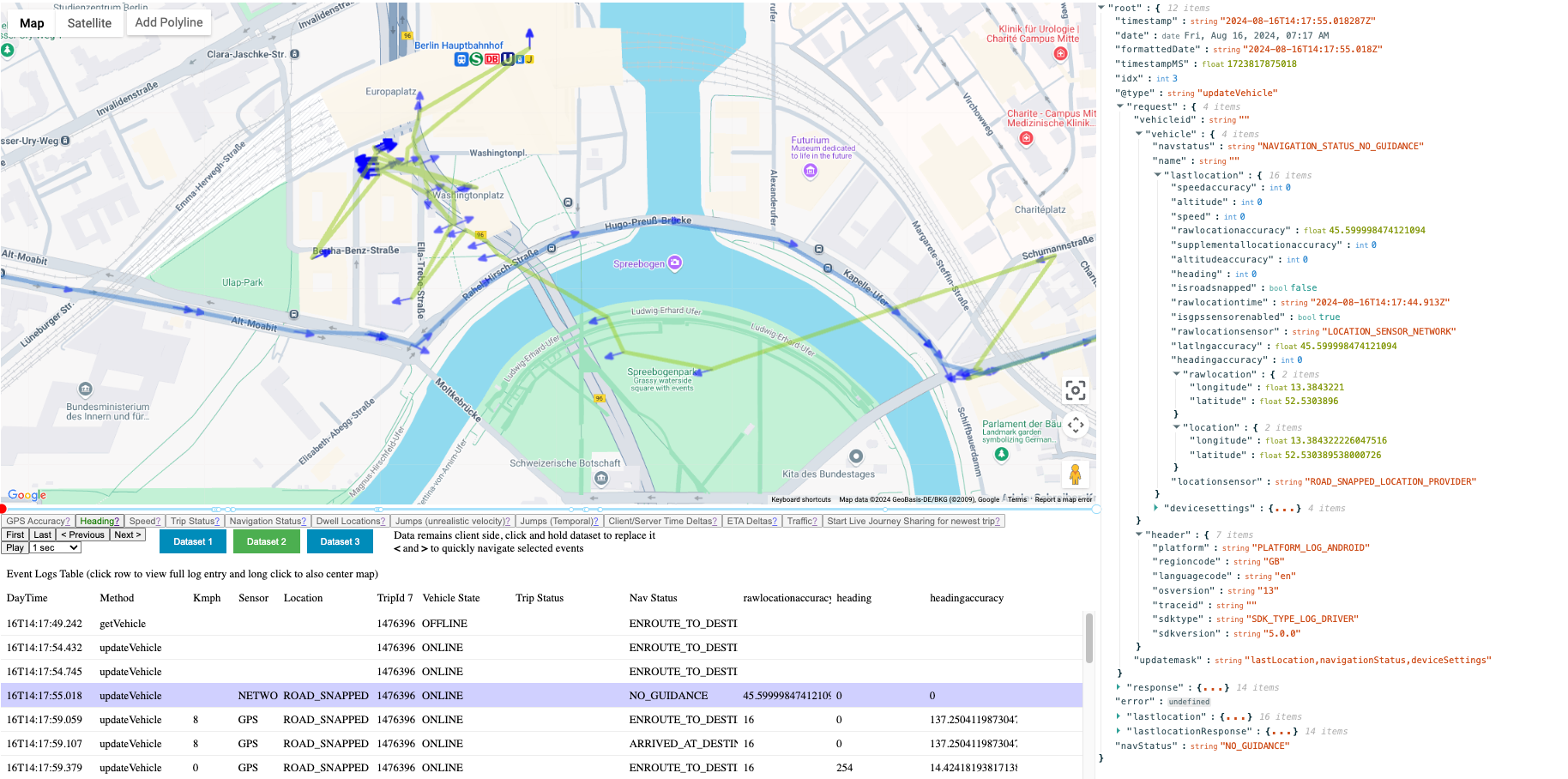1568x779 pixels.
Task: Toggle the Jumps (Temporal) filter
Action: tap(559, 521)
